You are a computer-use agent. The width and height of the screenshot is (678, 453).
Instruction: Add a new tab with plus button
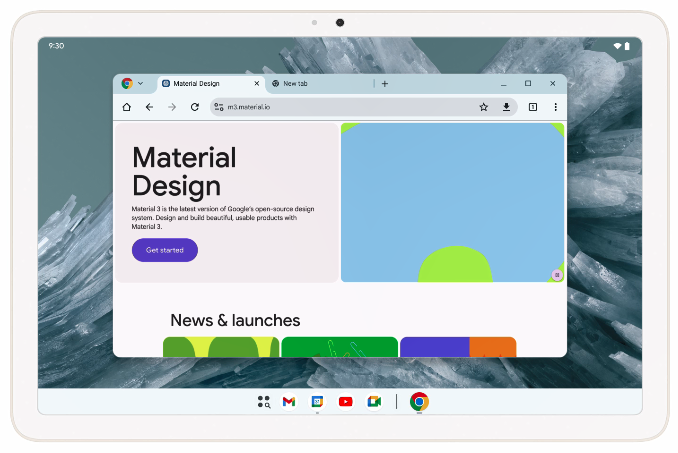coord(385,84)
